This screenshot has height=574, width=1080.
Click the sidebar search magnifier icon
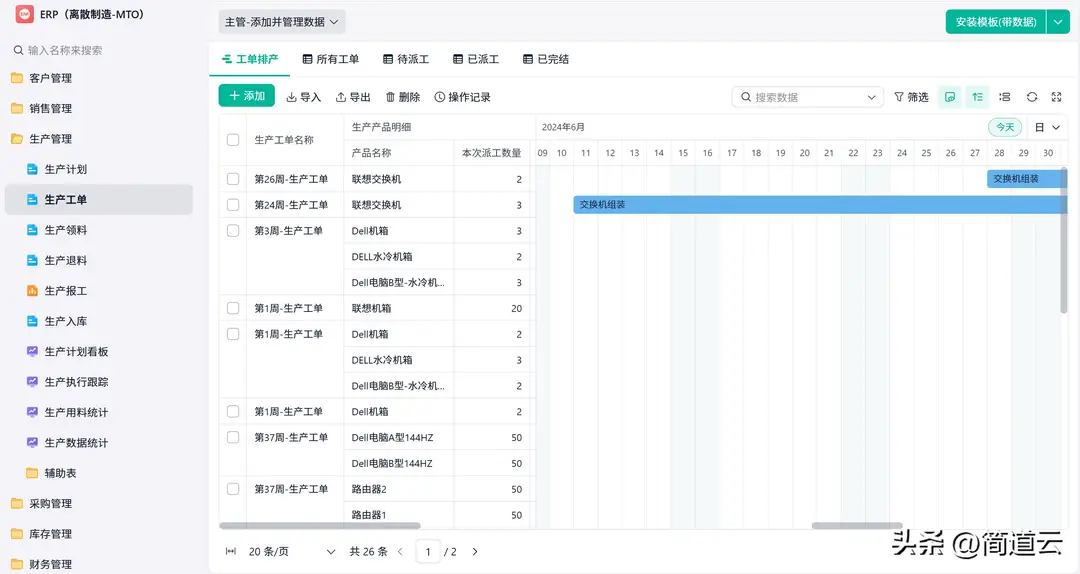tap(19, 50)
